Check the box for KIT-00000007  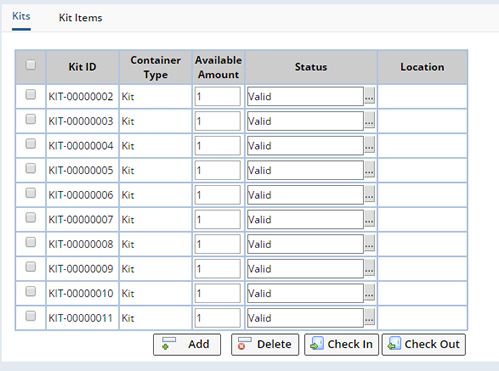[x=31, y=218]
